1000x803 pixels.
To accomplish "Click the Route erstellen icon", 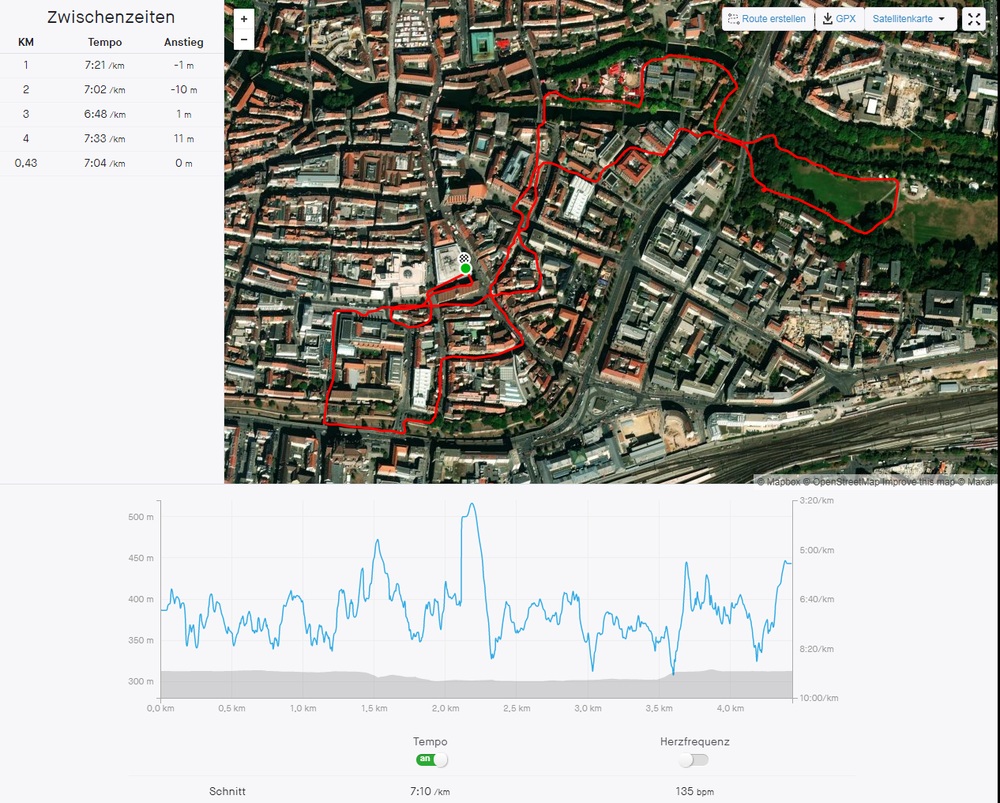I will [x=734, y=19].
